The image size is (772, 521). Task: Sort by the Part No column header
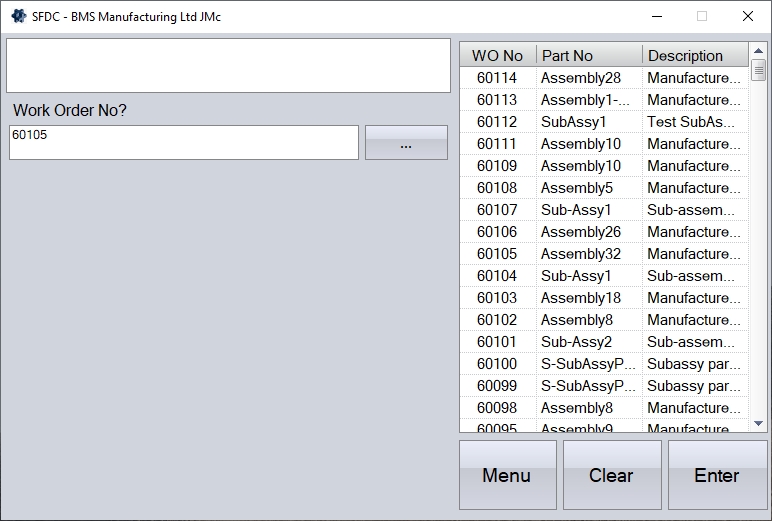(x=589, y=56)
